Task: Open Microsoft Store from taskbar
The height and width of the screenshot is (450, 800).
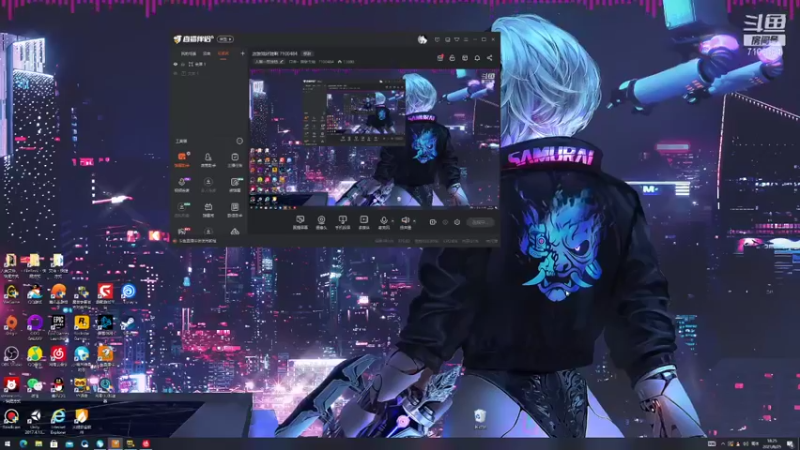Action: (54, 444)
